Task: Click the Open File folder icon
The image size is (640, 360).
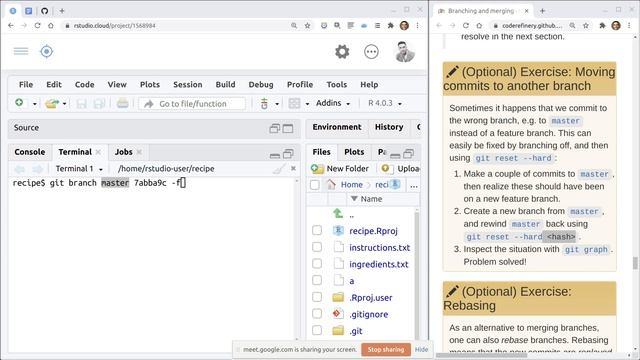Action: (52, 104)
